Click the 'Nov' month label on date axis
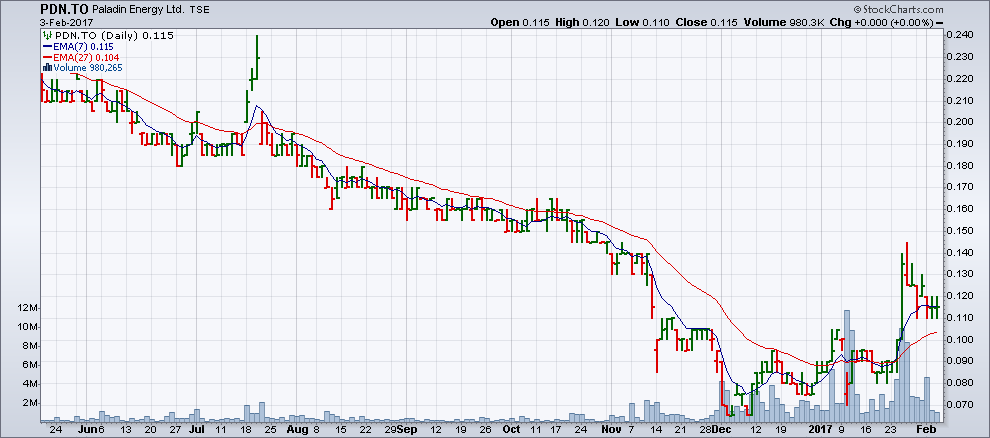 point(611,429)
